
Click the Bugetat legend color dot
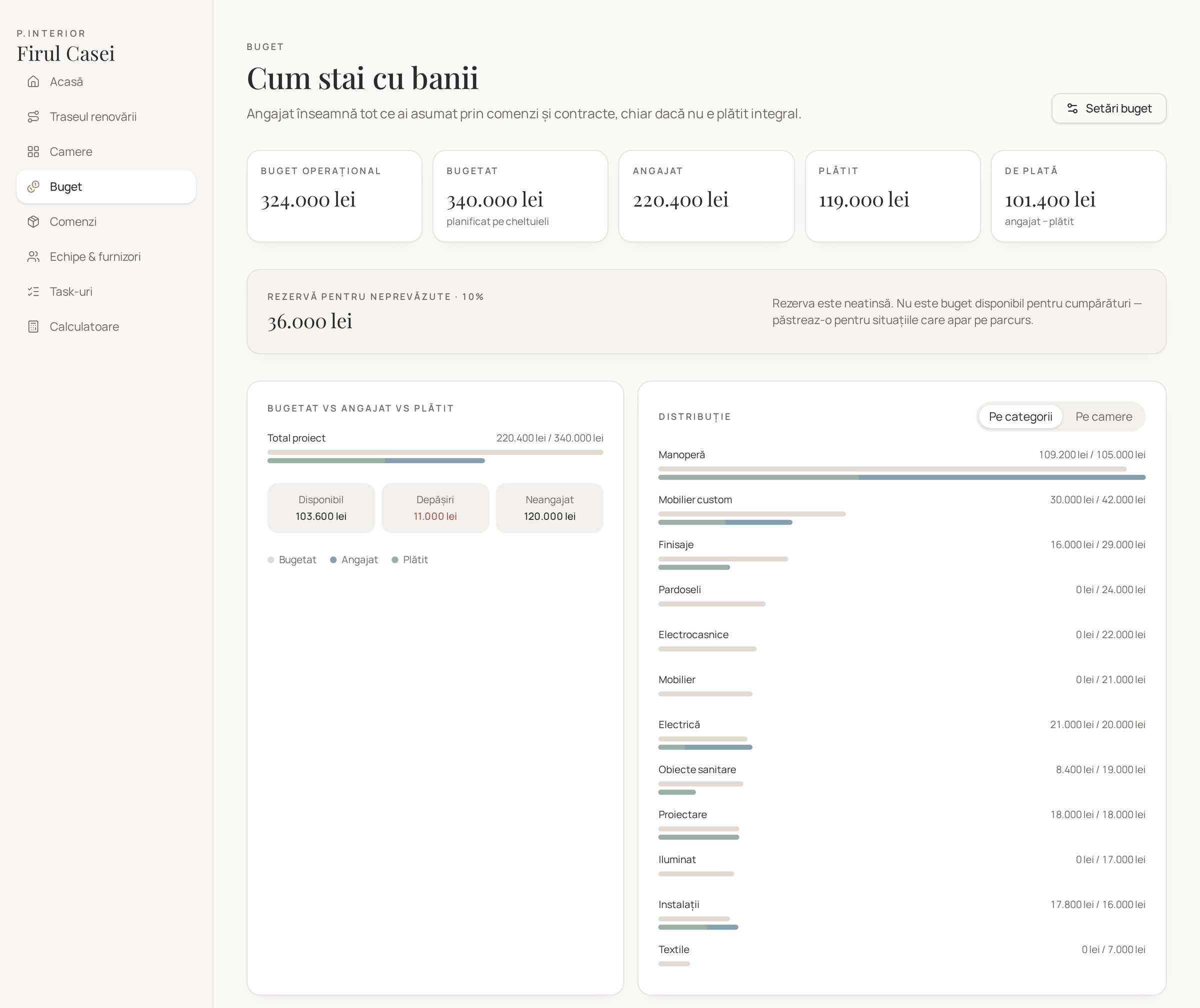coord(271,560)
